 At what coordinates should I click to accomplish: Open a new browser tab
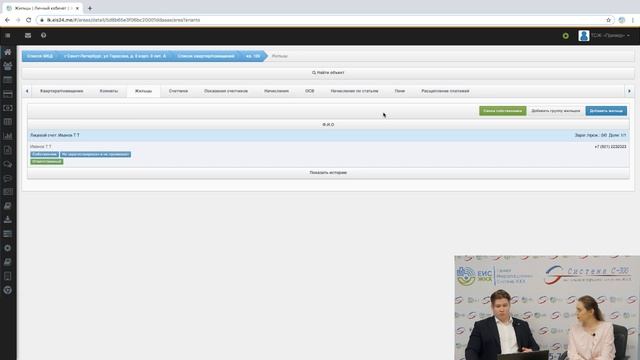pos(90,8)
